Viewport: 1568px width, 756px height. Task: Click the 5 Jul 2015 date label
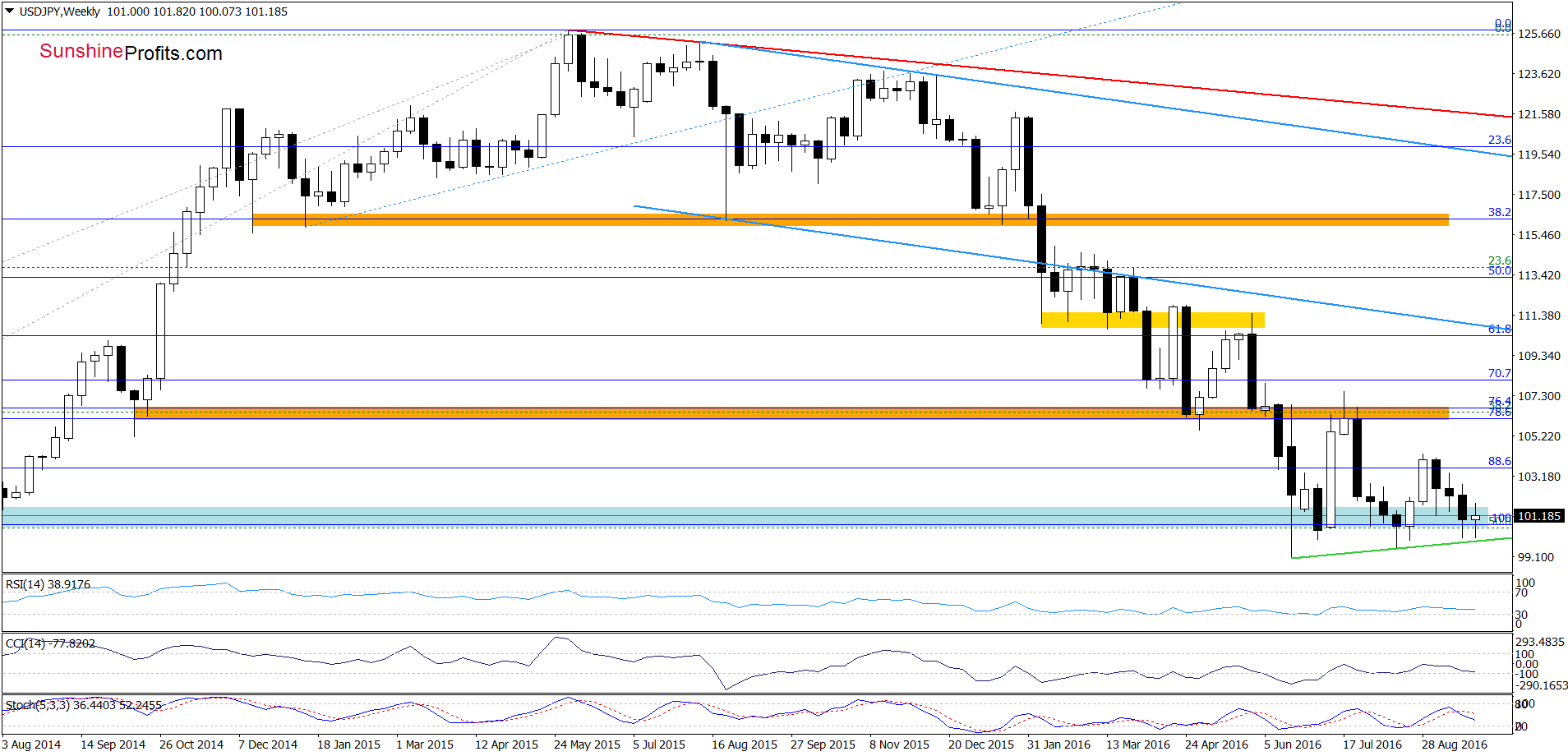point(659,744)
